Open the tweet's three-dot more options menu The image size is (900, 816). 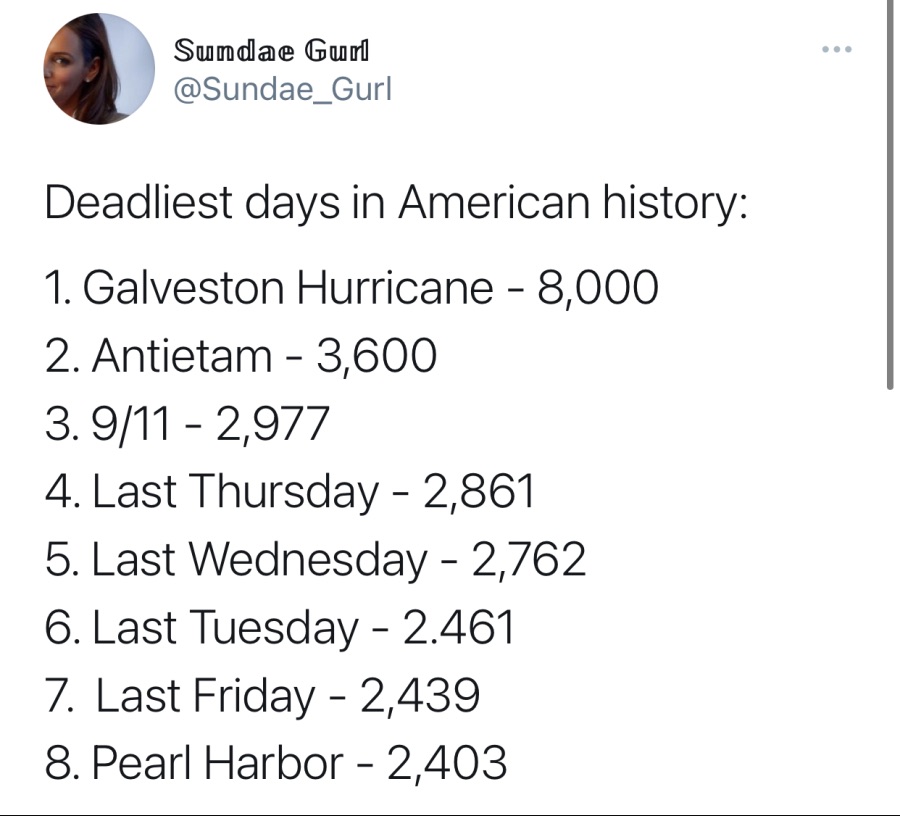click(836, 49)
